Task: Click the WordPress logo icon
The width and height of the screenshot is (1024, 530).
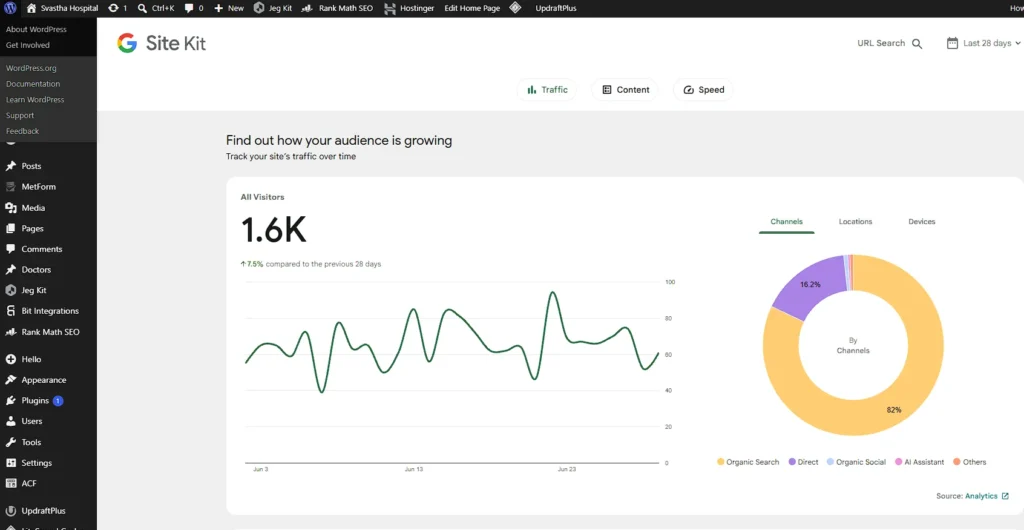Action: 10,8
